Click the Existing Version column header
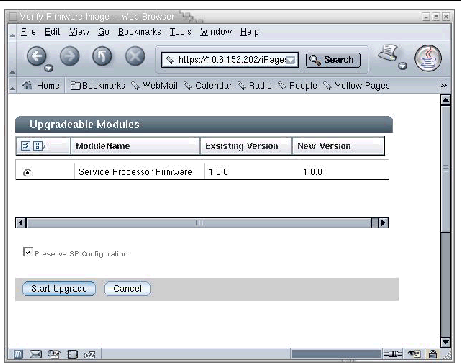Image resolution: width=461 pixels, height=364 pixels. [246, 146]
